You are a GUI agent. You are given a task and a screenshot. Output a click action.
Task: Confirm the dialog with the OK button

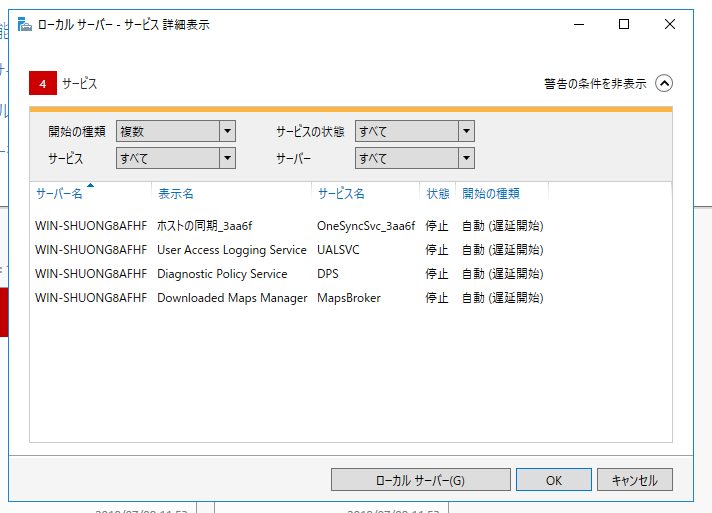(554, 480)
